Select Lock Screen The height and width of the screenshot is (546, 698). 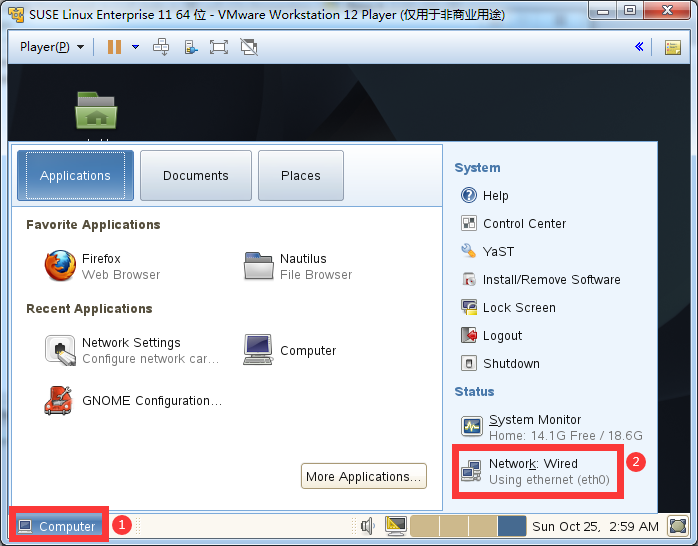tap(508, 307)
